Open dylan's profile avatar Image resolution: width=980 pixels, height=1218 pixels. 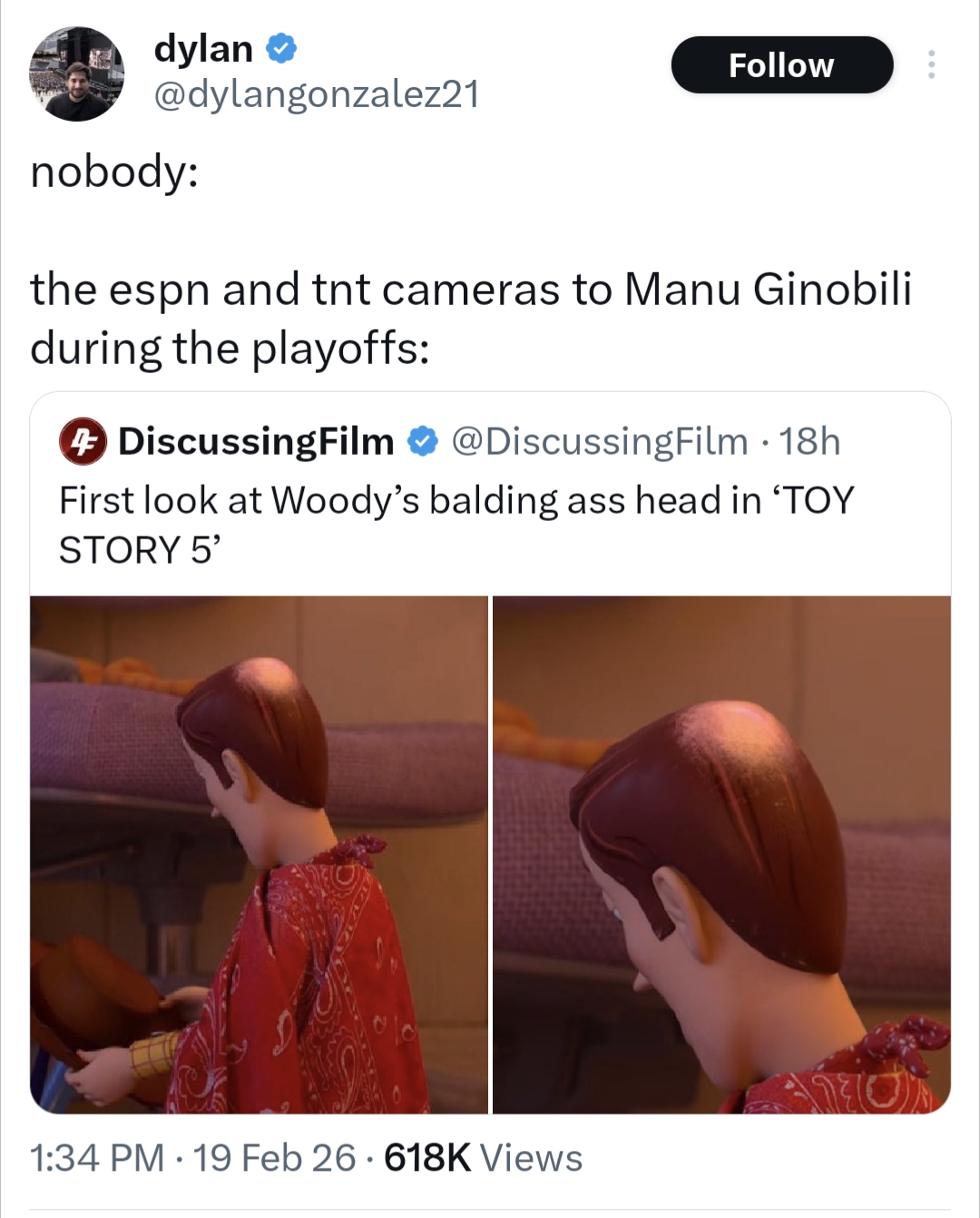76,74
